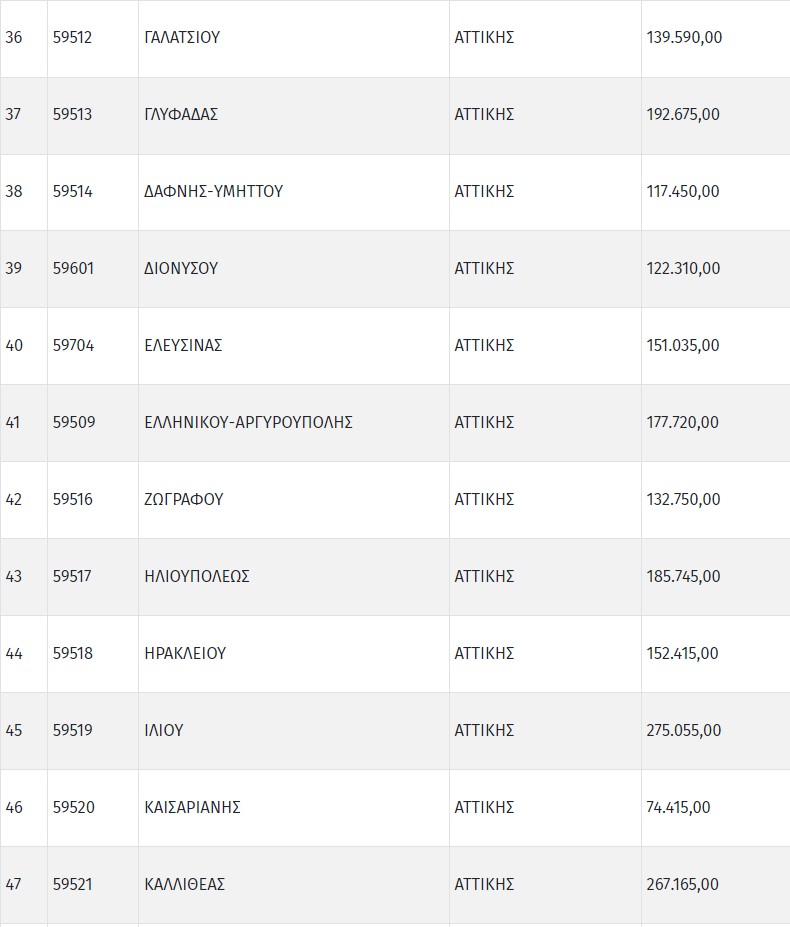Click the ΔΑΦΝΗΣ-ΥΜΗΤΤΟΥ entry

(213, 192)
